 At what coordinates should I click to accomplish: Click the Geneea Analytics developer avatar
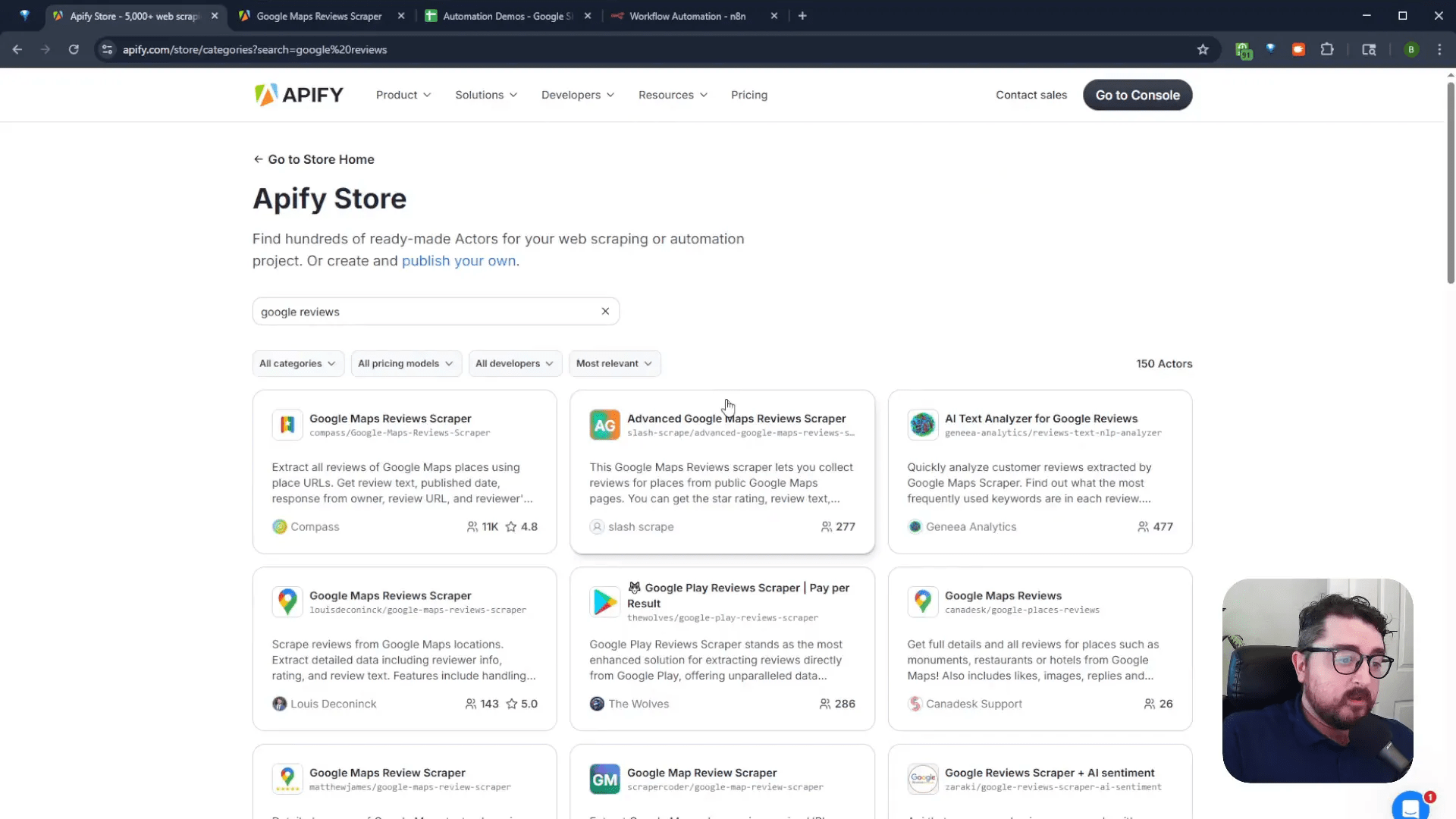point(915,526)
